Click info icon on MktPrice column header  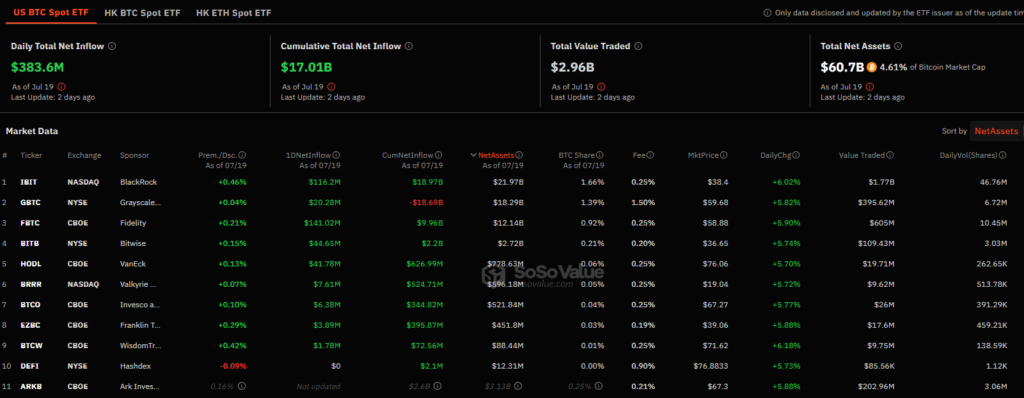click(x=724, y=156)
